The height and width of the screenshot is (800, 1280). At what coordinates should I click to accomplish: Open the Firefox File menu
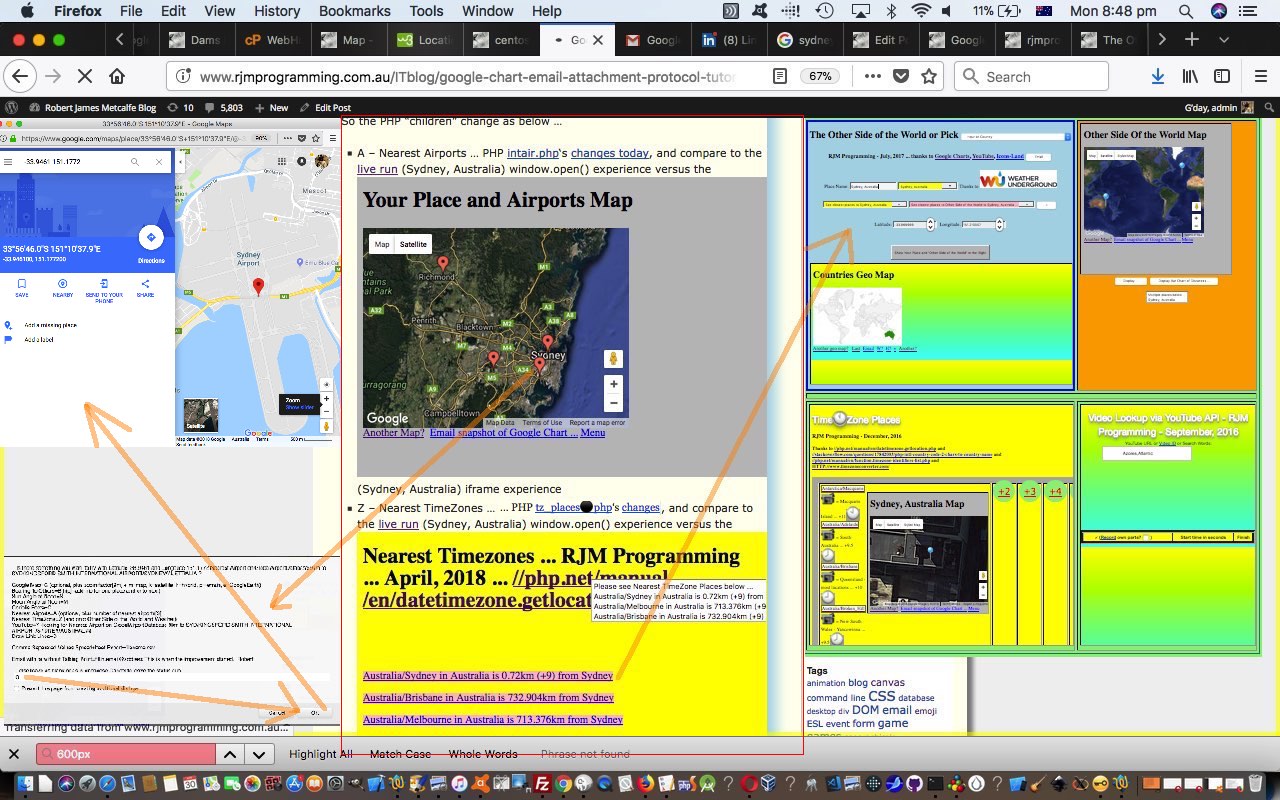pyautogui.click(x=131, y=11)
